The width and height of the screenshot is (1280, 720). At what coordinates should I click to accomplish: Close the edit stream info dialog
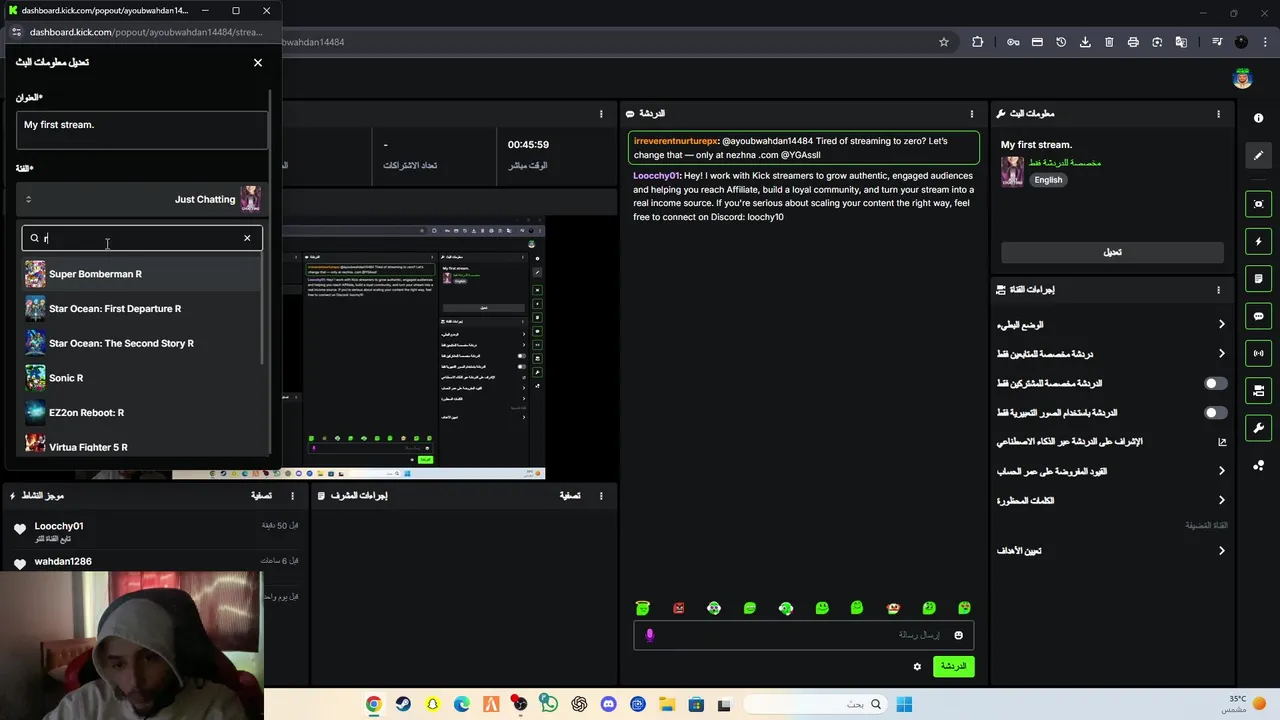pos(258,62)
